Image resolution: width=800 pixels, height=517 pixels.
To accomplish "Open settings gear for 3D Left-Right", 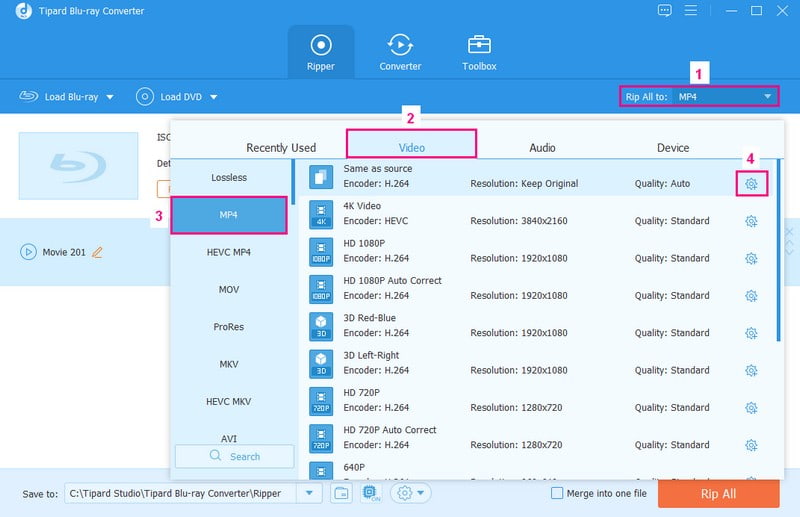I will (x=751, y=370).
